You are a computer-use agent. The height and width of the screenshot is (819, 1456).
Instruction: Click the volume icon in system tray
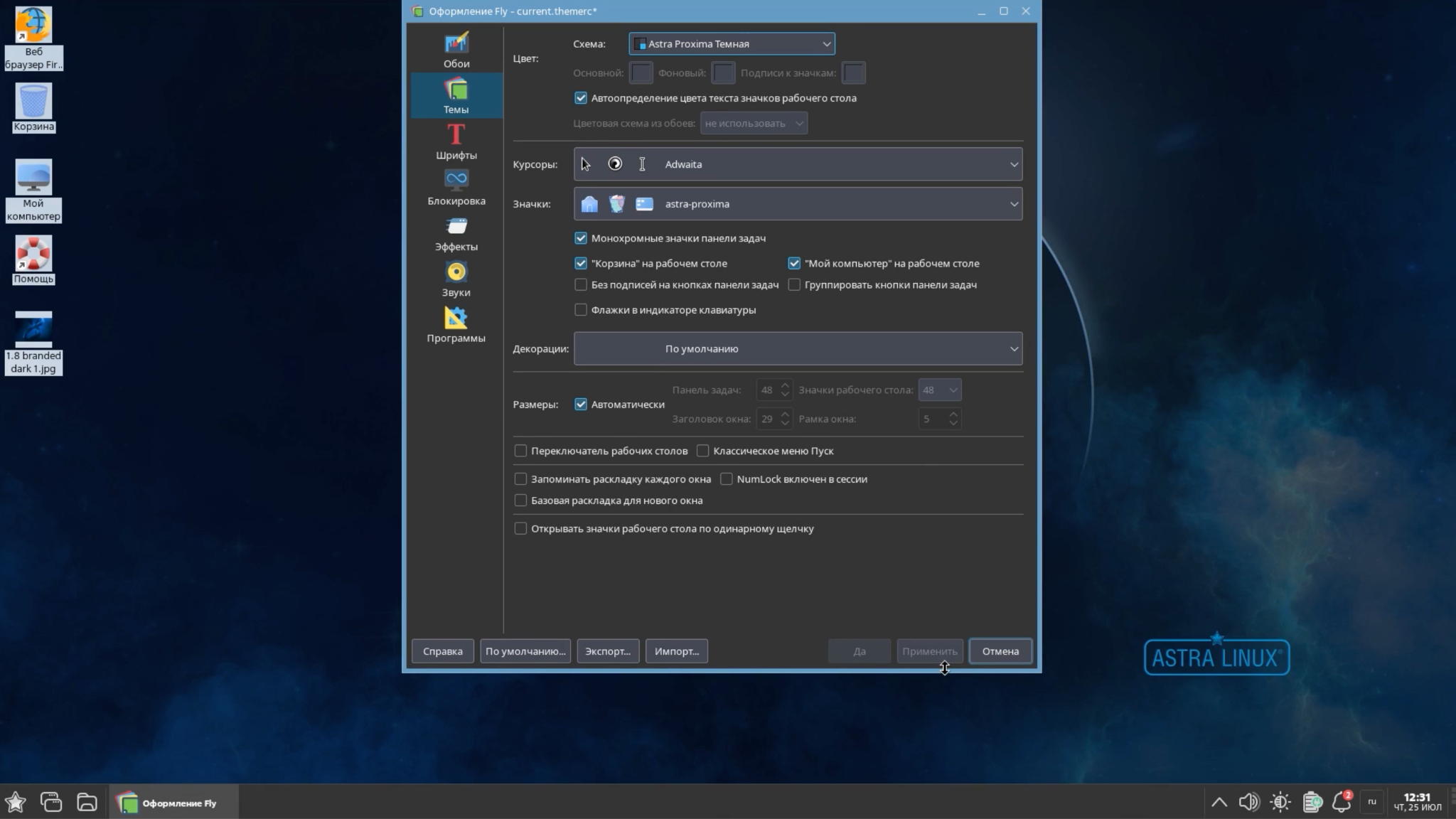point(1248,803)
